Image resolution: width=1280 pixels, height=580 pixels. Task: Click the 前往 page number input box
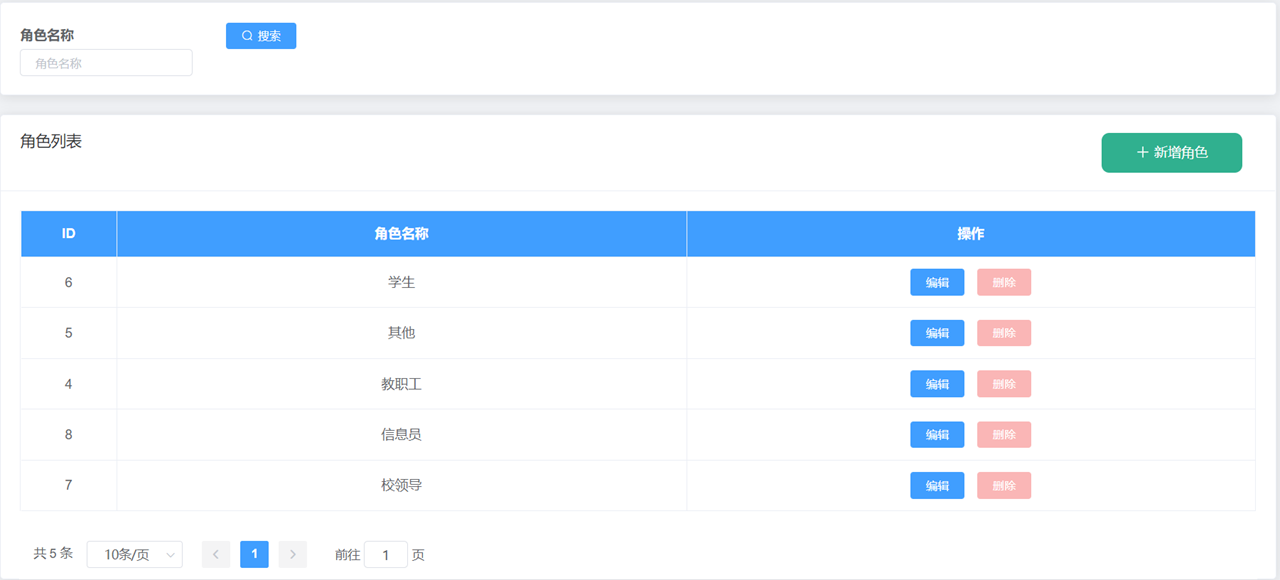[x=386, y=554]
